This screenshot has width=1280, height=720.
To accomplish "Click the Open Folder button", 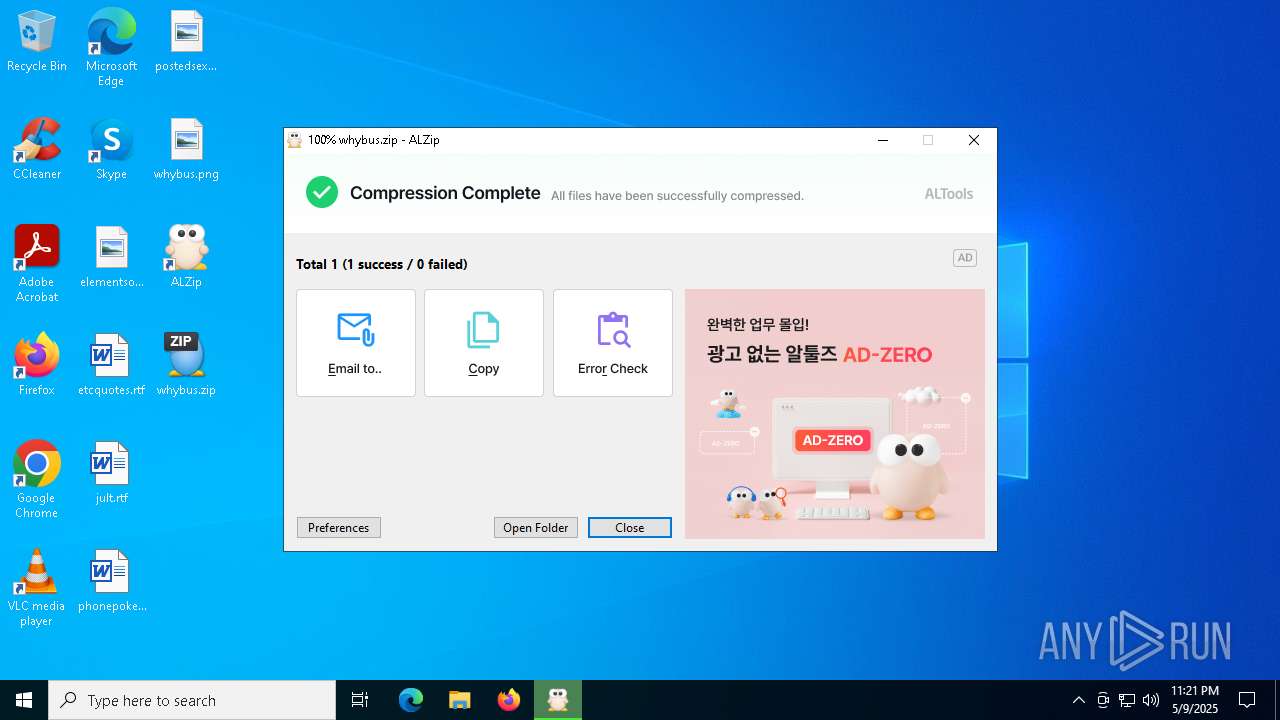I will 536,528.
